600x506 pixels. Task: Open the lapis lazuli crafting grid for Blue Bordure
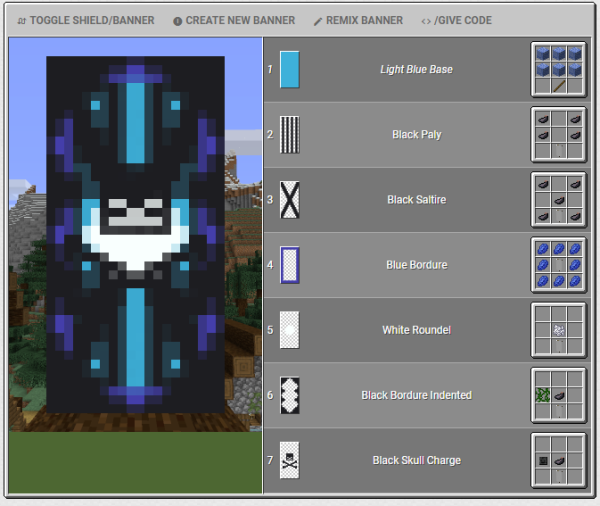click(x=558, y=265)
